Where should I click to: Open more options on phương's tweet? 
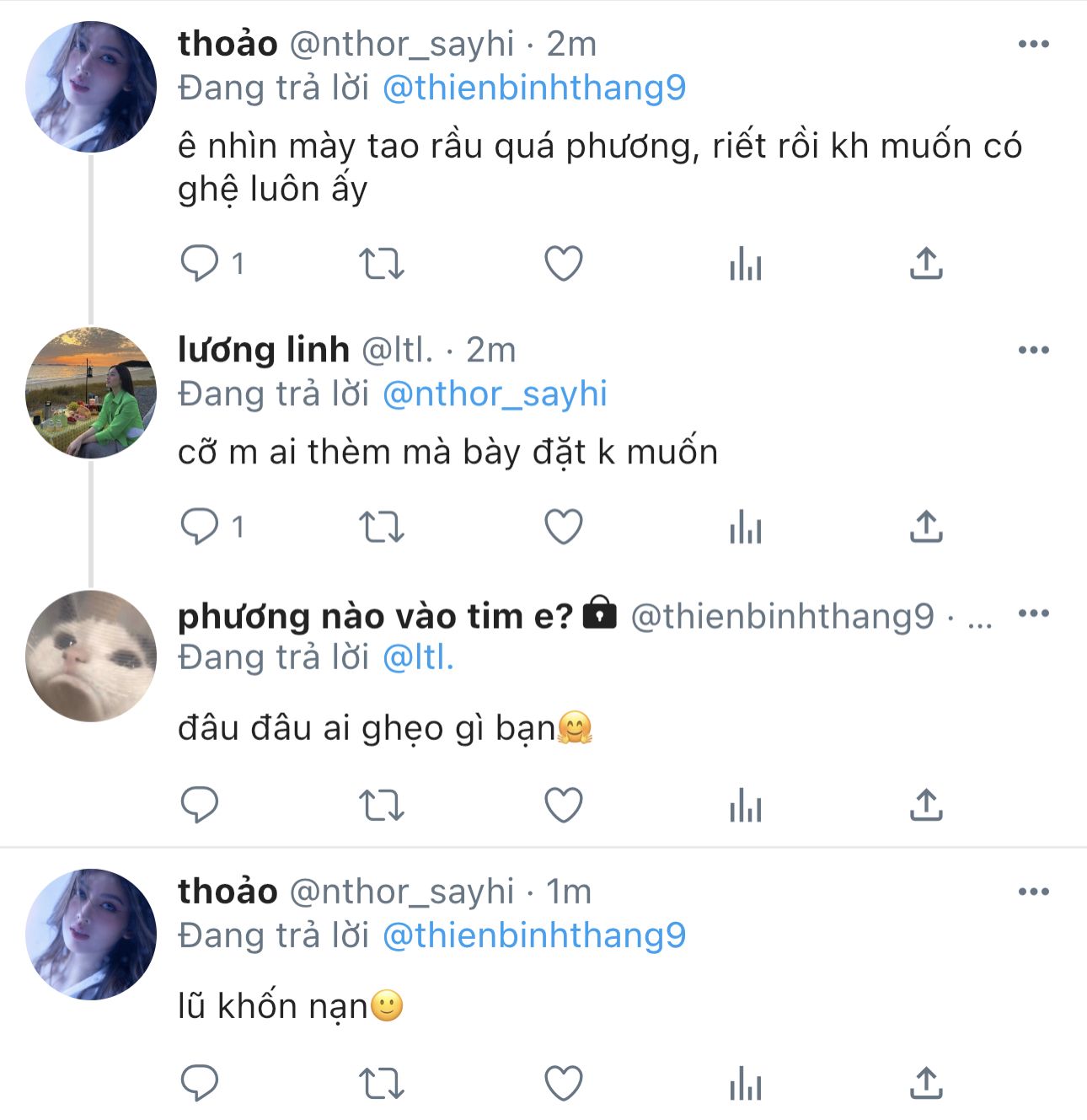point(1034,614)
